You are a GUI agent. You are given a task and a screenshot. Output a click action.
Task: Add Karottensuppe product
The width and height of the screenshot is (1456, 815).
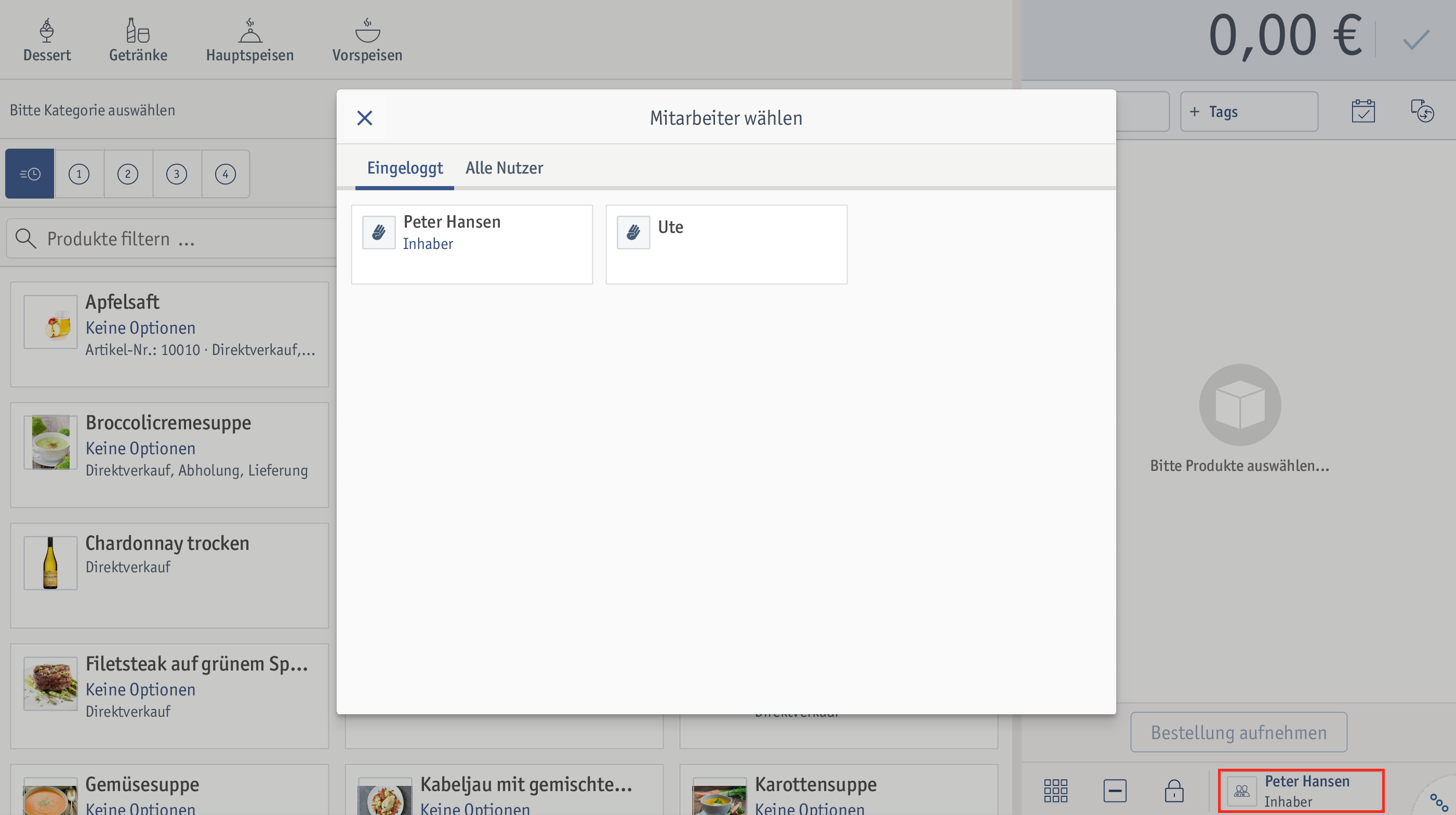(x=839, y=790)
